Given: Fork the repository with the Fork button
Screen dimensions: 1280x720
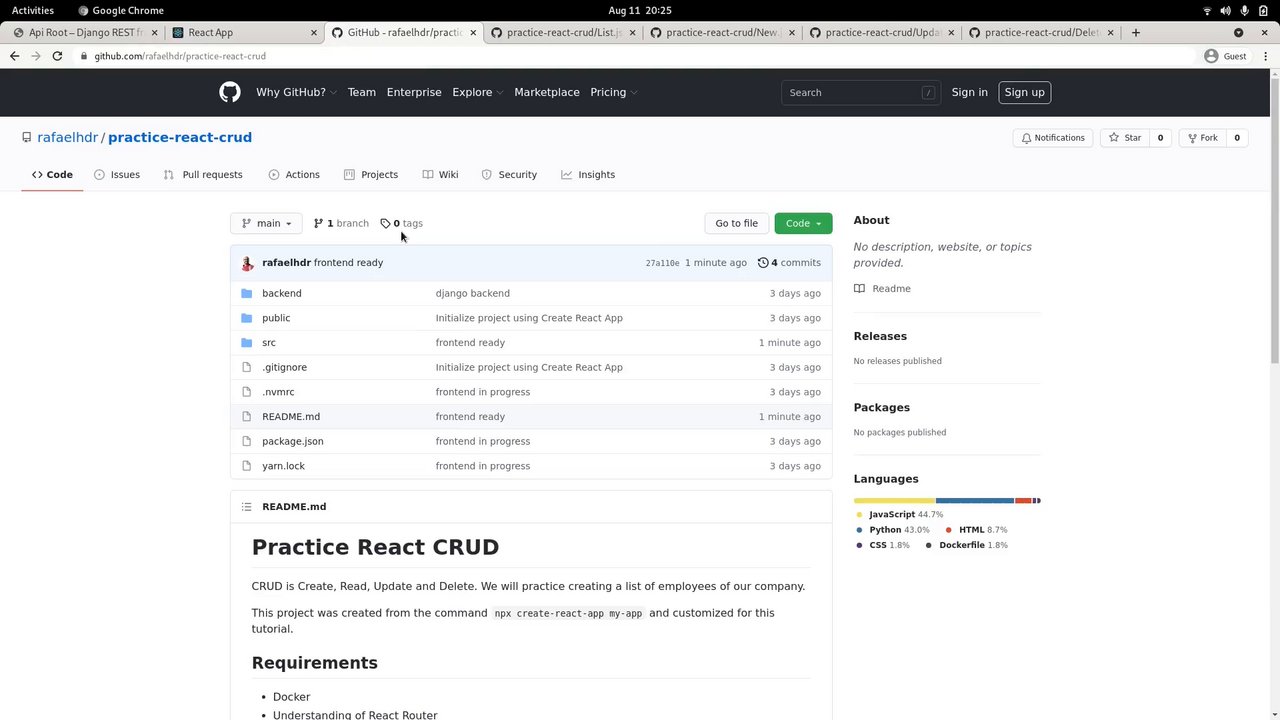Looking at the screenshot, I should (1202, 138).
